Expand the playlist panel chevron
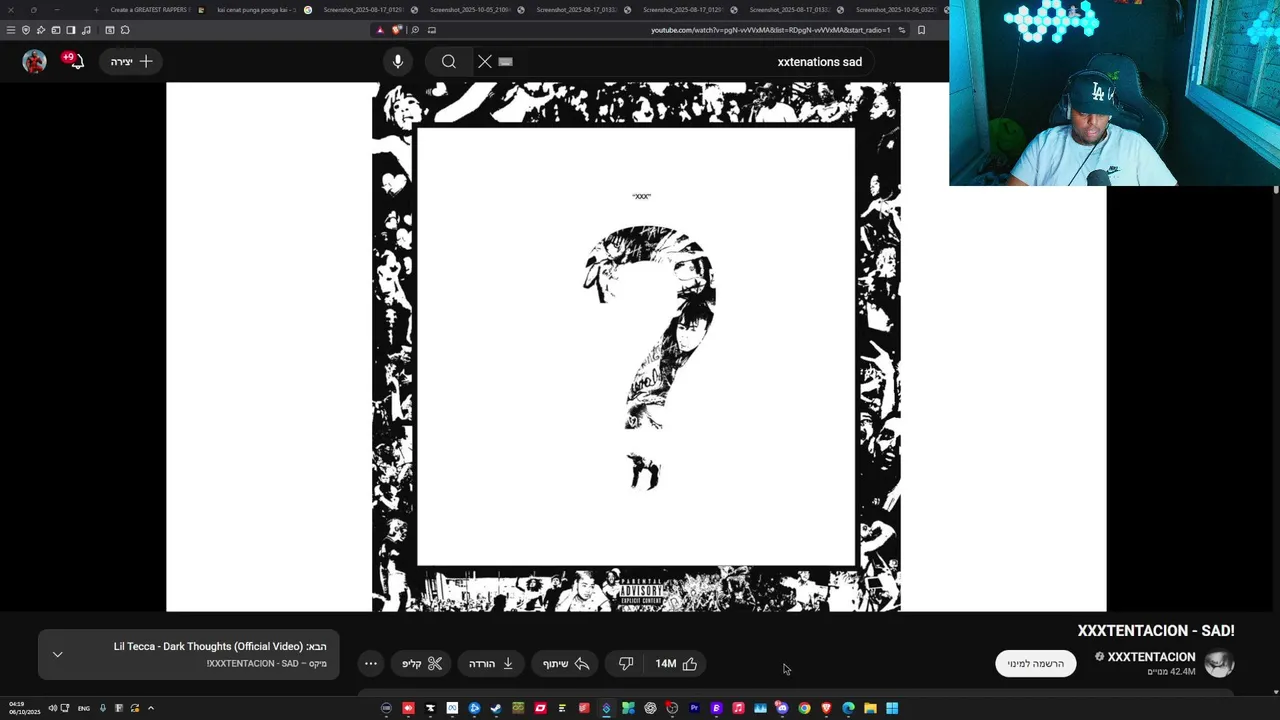 pyautogui.click(x=57, y=655)
